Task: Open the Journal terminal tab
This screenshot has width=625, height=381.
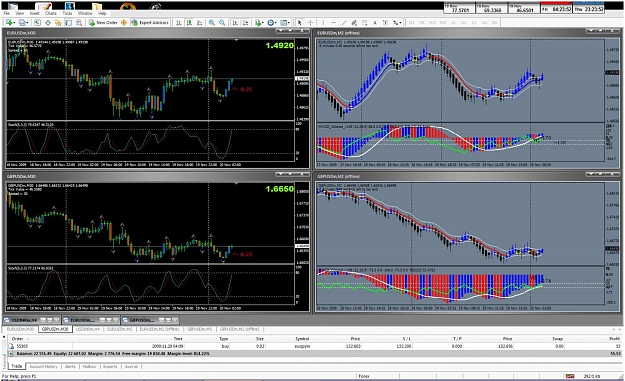Action: tap(131, 366)
